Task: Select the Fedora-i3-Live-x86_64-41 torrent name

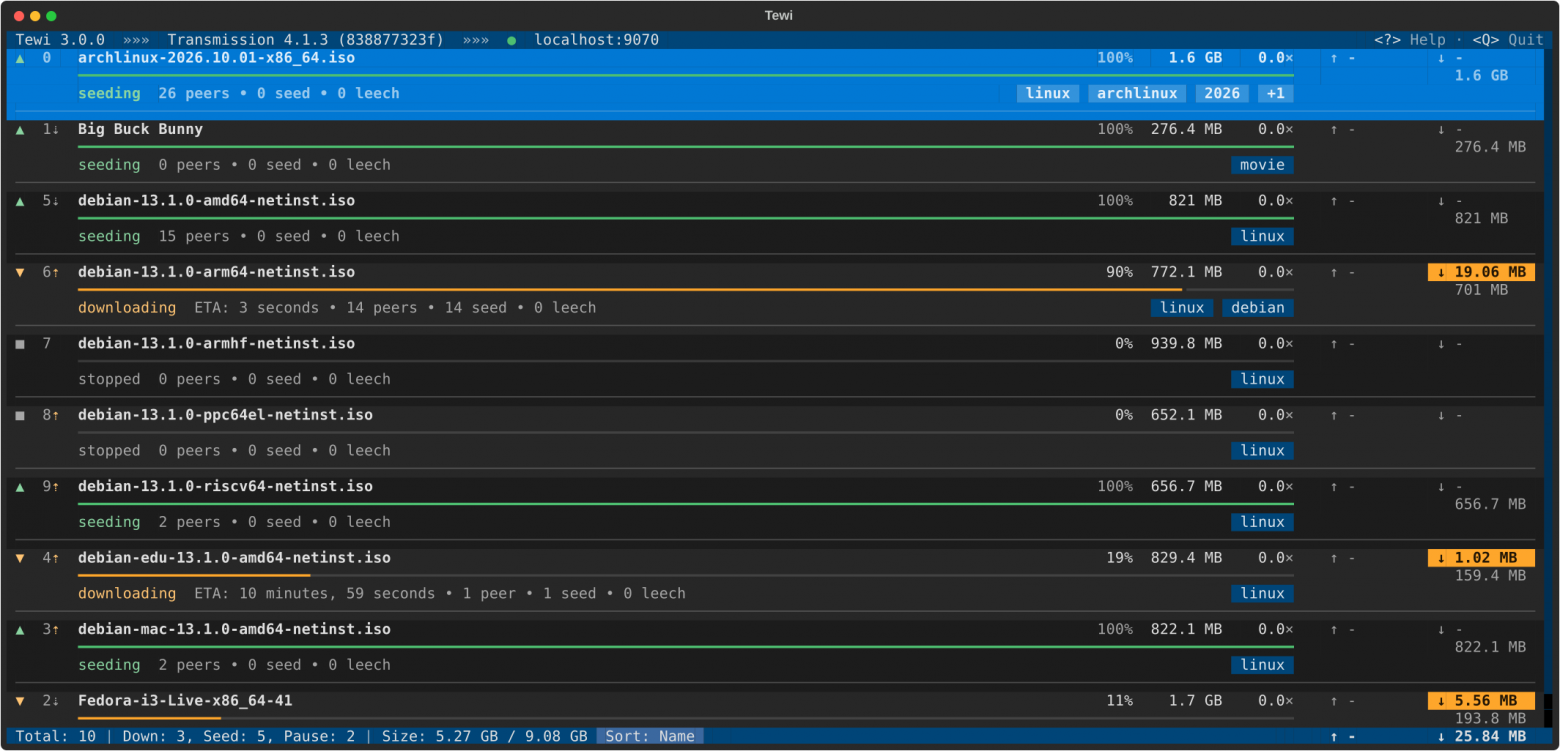Action: (185, 701)
